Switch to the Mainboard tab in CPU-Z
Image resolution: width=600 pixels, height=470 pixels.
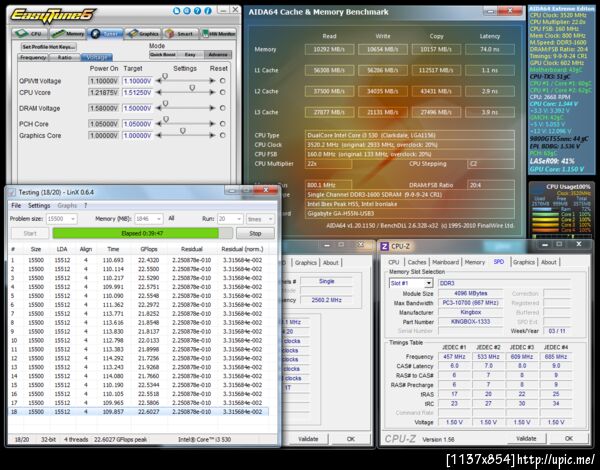445,262
